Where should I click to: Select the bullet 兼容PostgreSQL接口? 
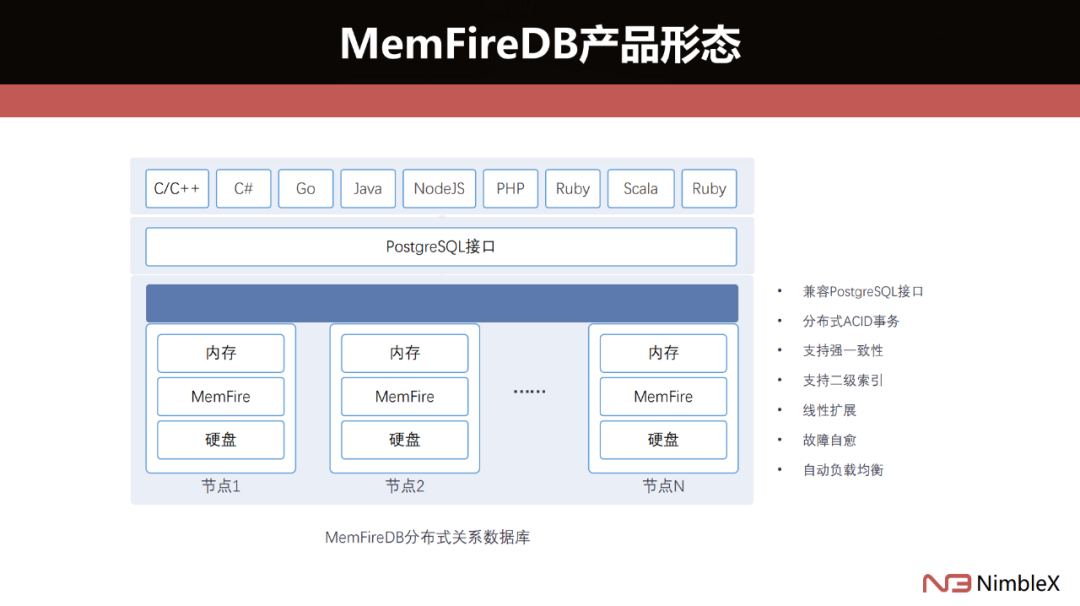click(862, 291)
